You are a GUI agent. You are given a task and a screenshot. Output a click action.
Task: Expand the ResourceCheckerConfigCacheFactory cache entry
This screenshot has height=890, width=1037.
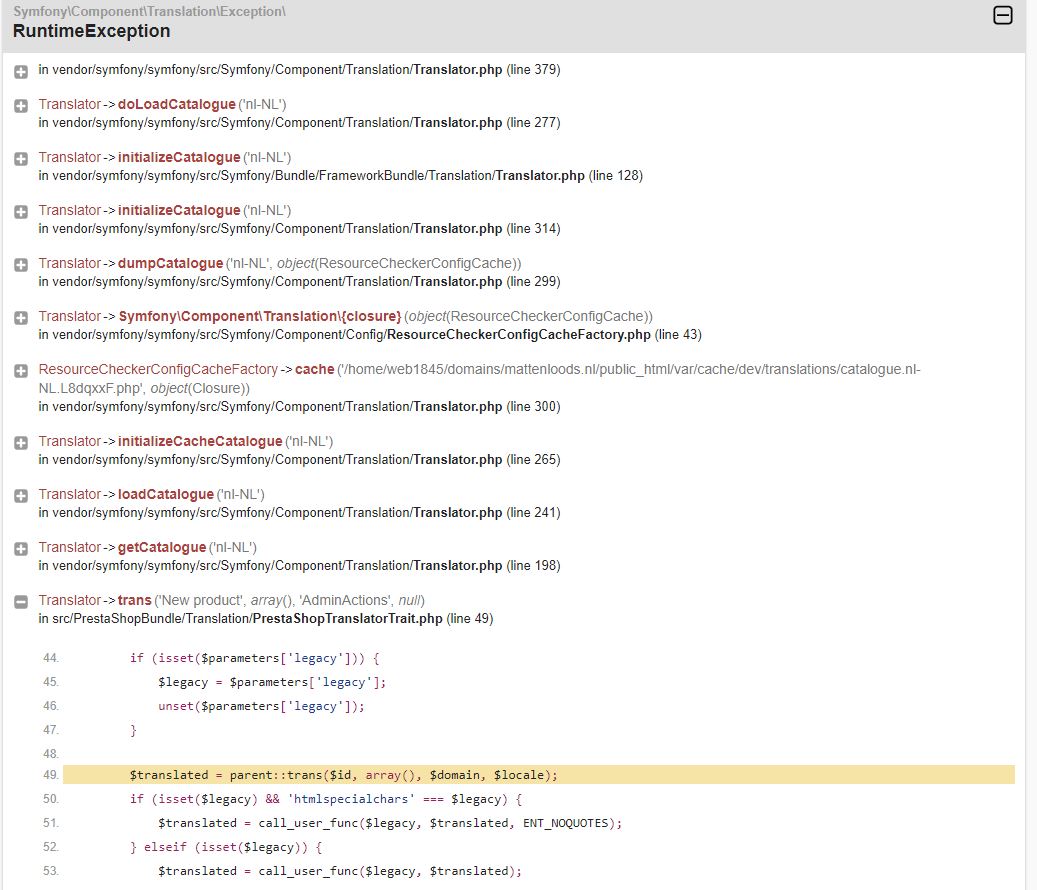pyautogui.click(x=21, y=371)
